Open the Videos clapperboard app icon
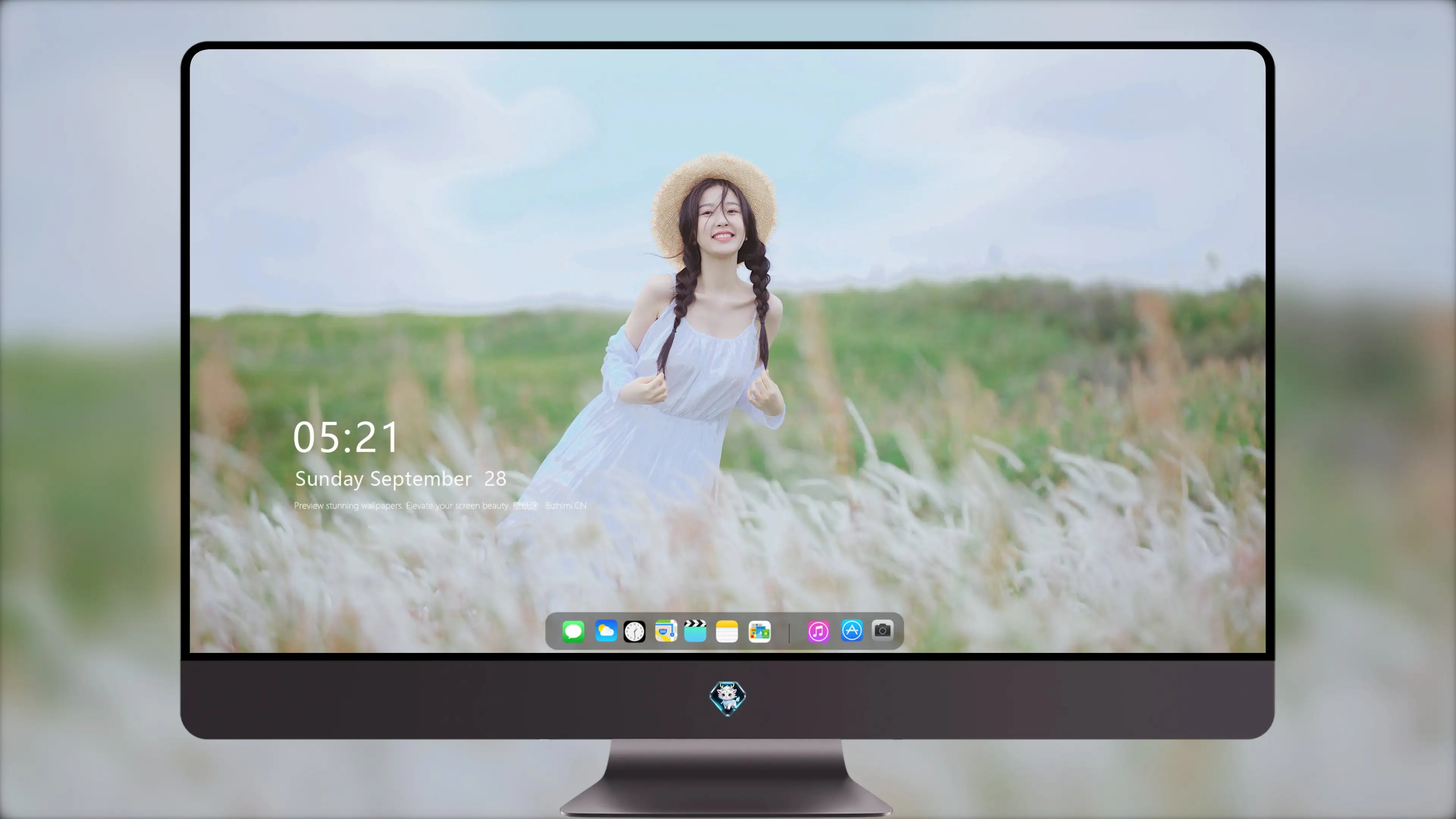Screen dimensions: 1456x819 coord(695,631)
